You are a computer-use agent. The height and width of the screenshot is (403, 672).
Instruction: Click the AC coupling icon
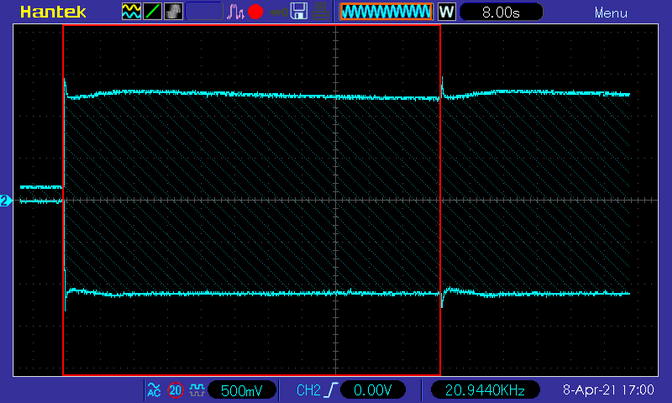(154, 390)
